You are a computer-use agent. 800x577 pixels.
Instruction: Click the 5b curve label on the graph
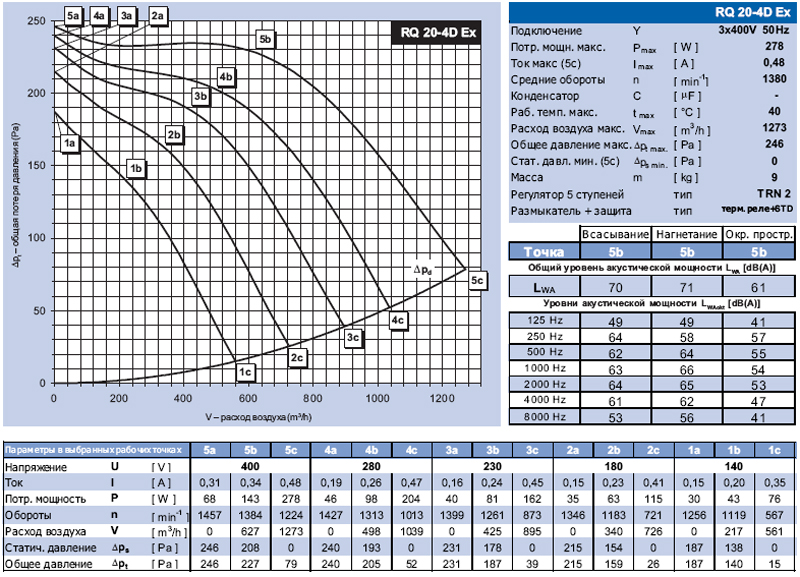[x=265, y=39]
